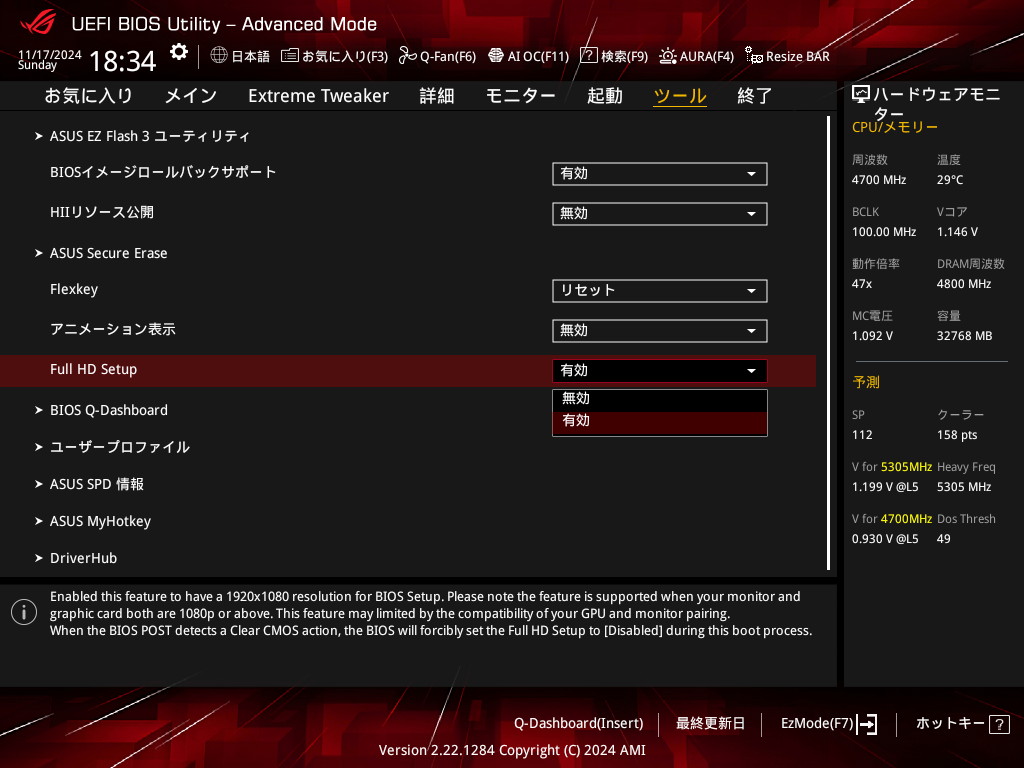The width and height of the screenshot is (1024, 768).
Task: Click Q-Dashboard(Insert) button
Action: (579, 724)
